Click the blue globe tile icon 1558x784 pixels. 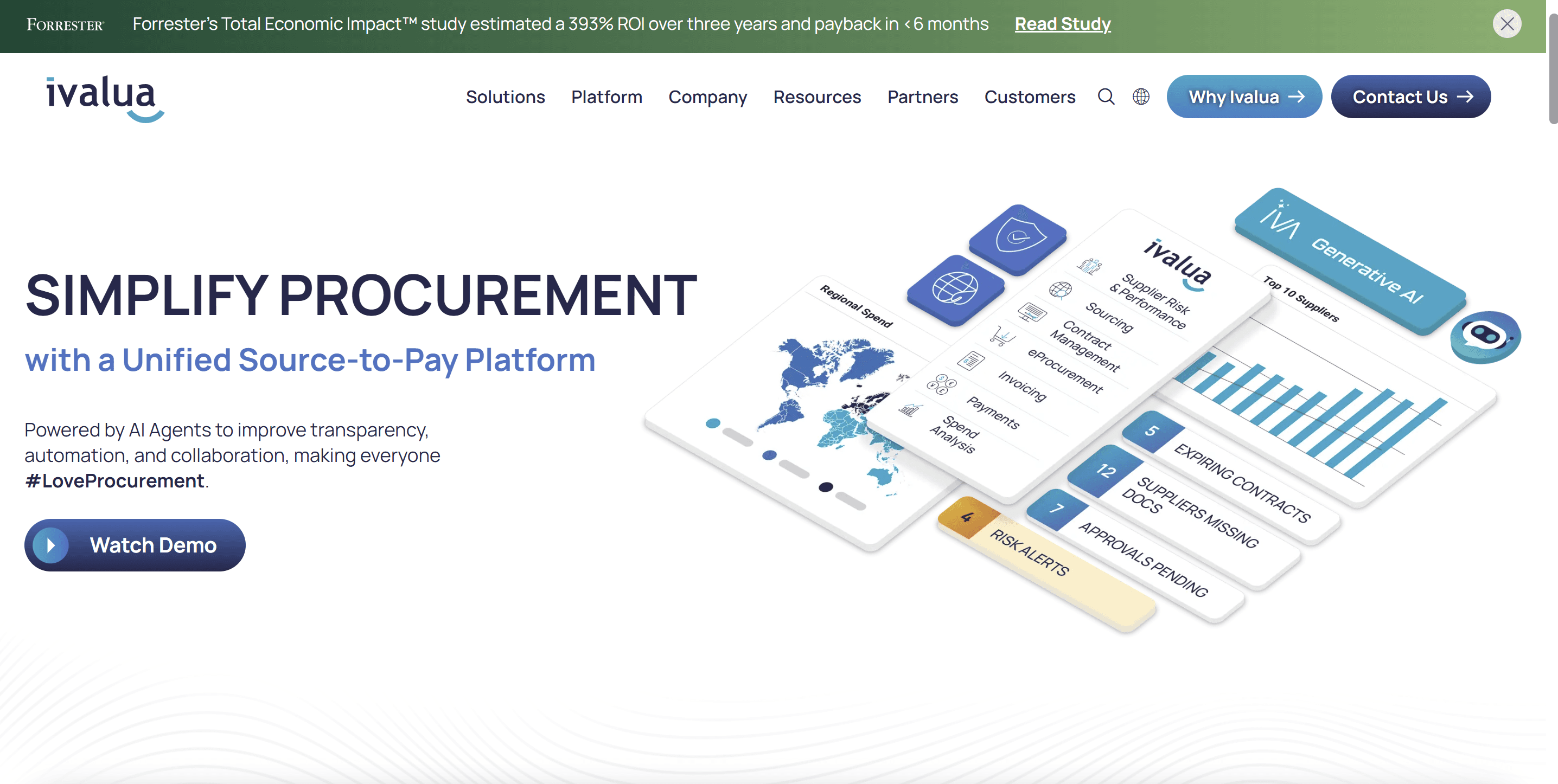[x=955, y=289]
